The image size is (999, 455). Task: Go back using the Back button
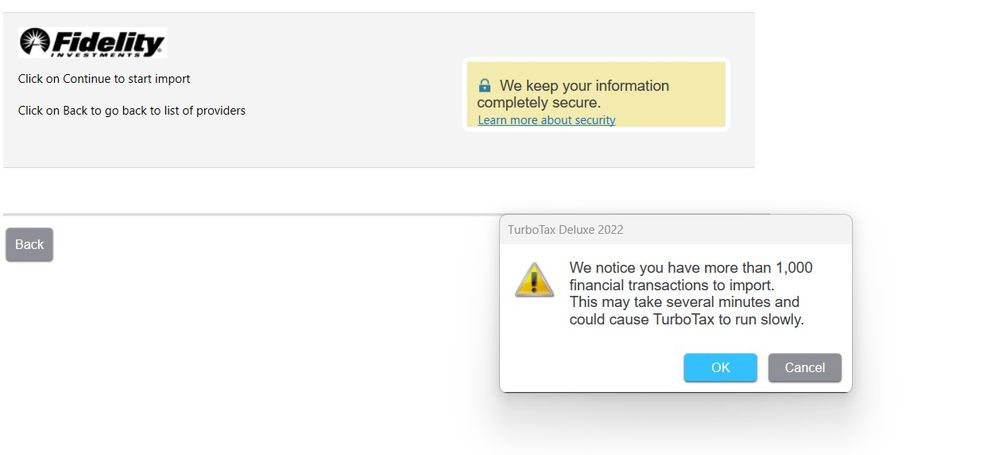pos(29,245)
